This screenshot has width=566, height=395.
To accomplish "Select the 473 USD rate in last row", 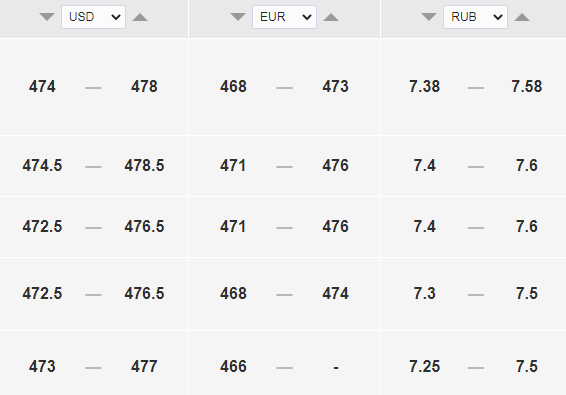I will pyautogui.click(x=42, y=366).
